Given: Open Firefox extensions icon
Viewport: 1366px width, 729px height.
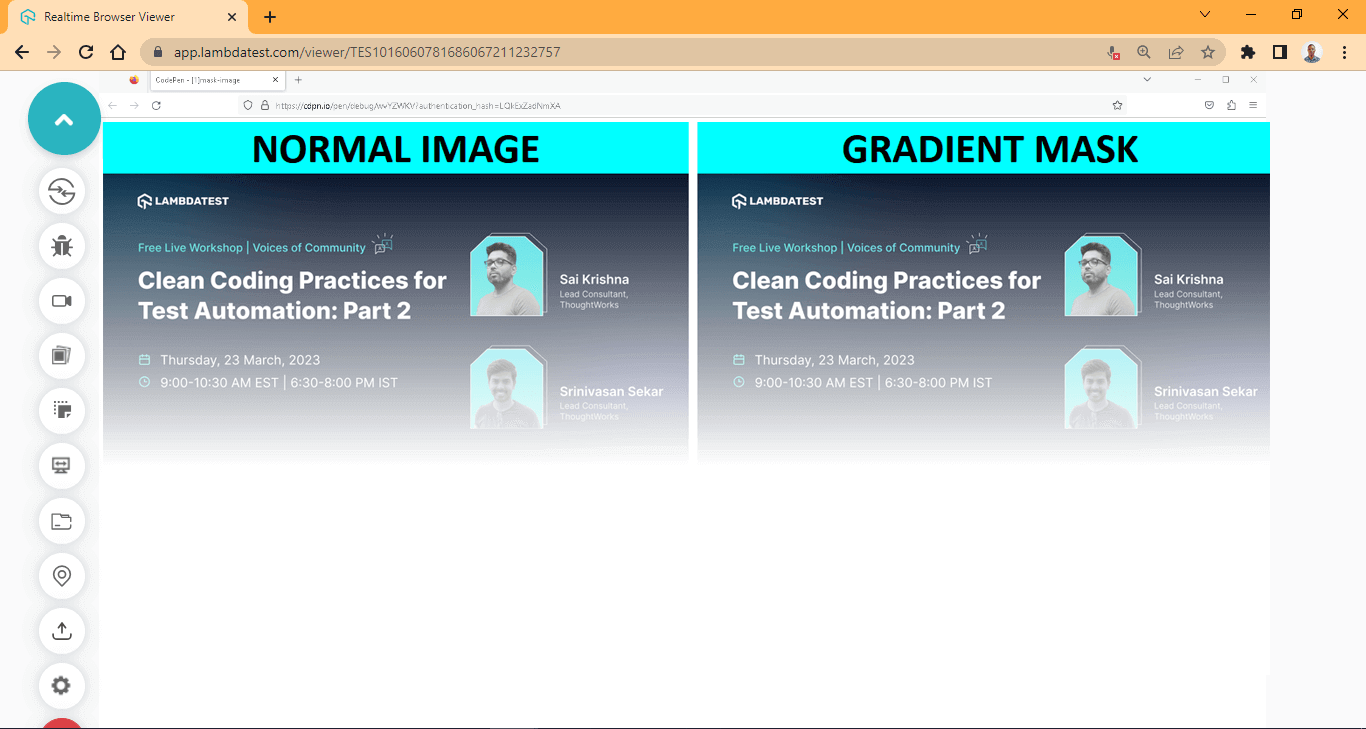Looking at the screenshot, I should coord(1231,105).
